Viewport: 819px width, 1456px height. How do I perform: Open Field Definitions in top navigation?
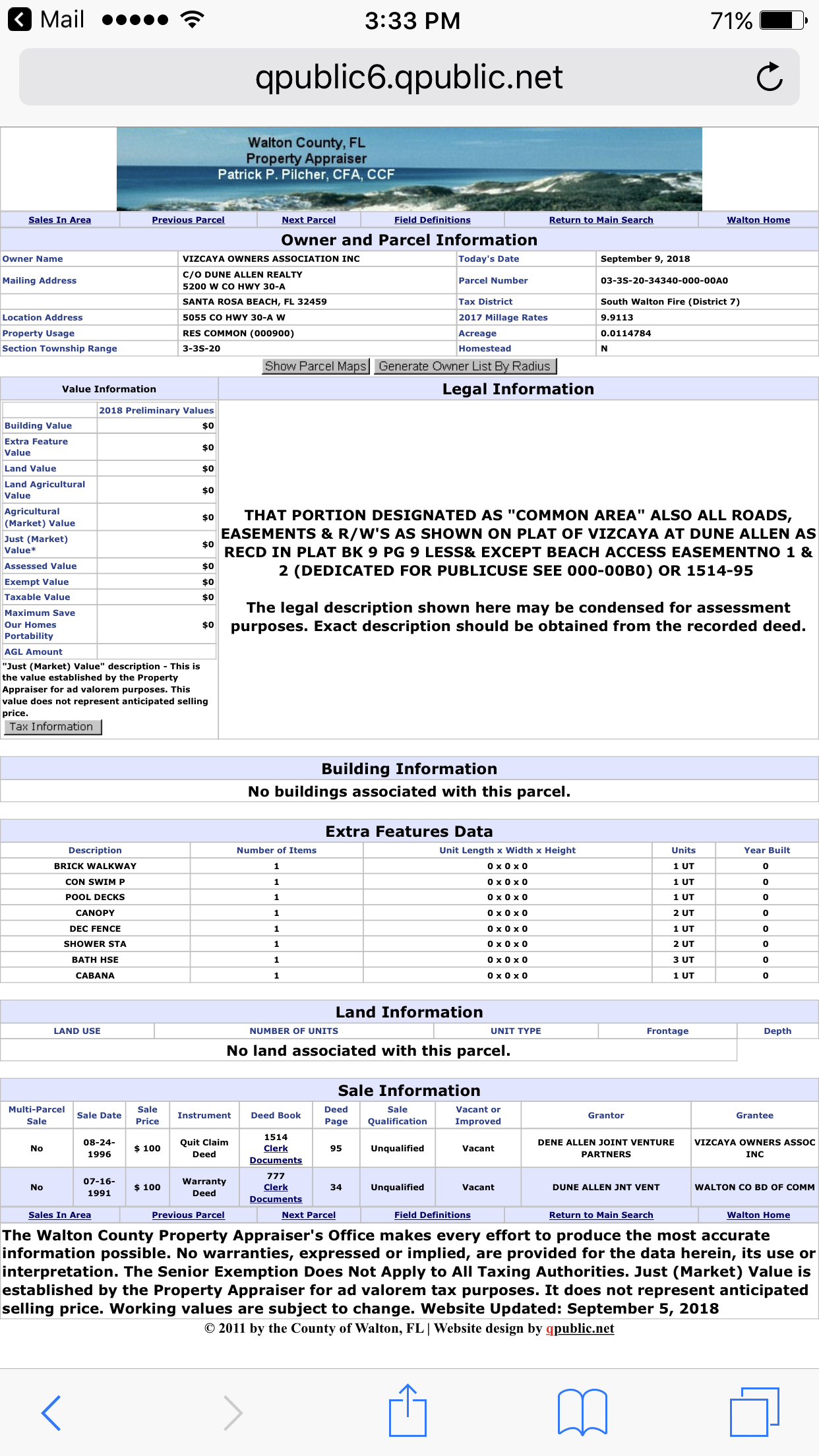(433, 220)
